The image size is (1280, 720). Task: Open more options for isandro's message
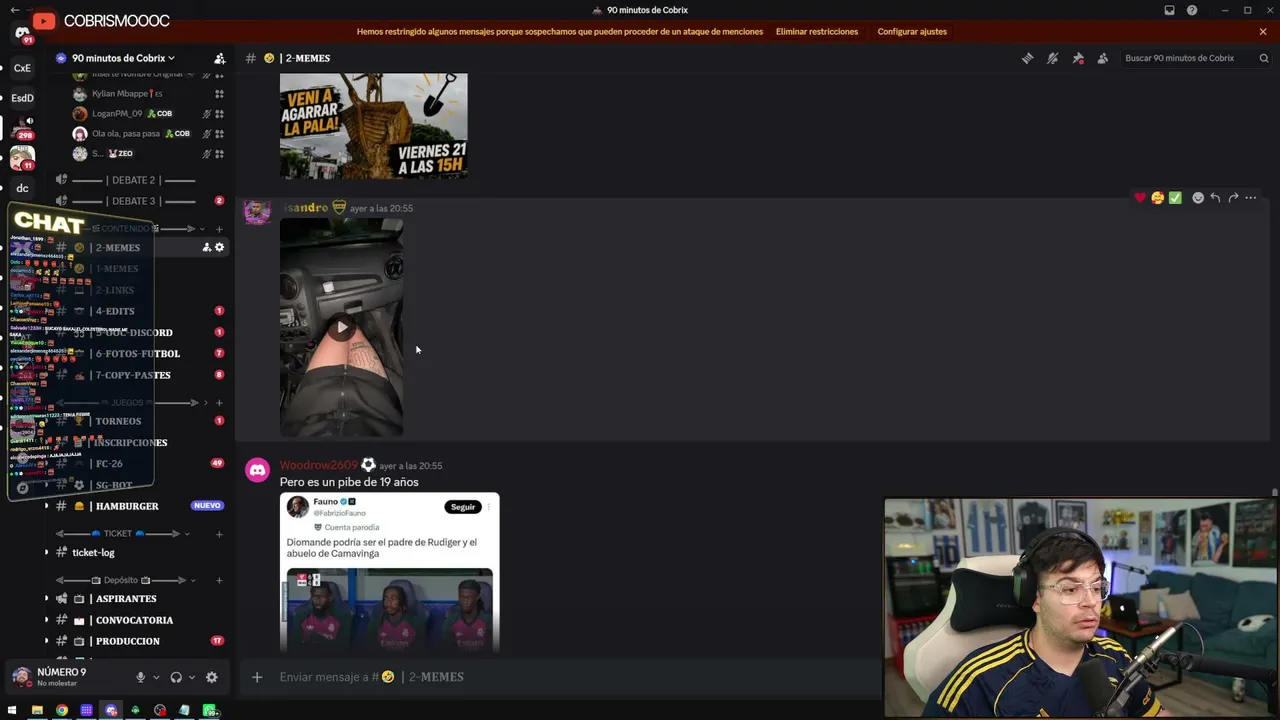tap(1251, 198)
